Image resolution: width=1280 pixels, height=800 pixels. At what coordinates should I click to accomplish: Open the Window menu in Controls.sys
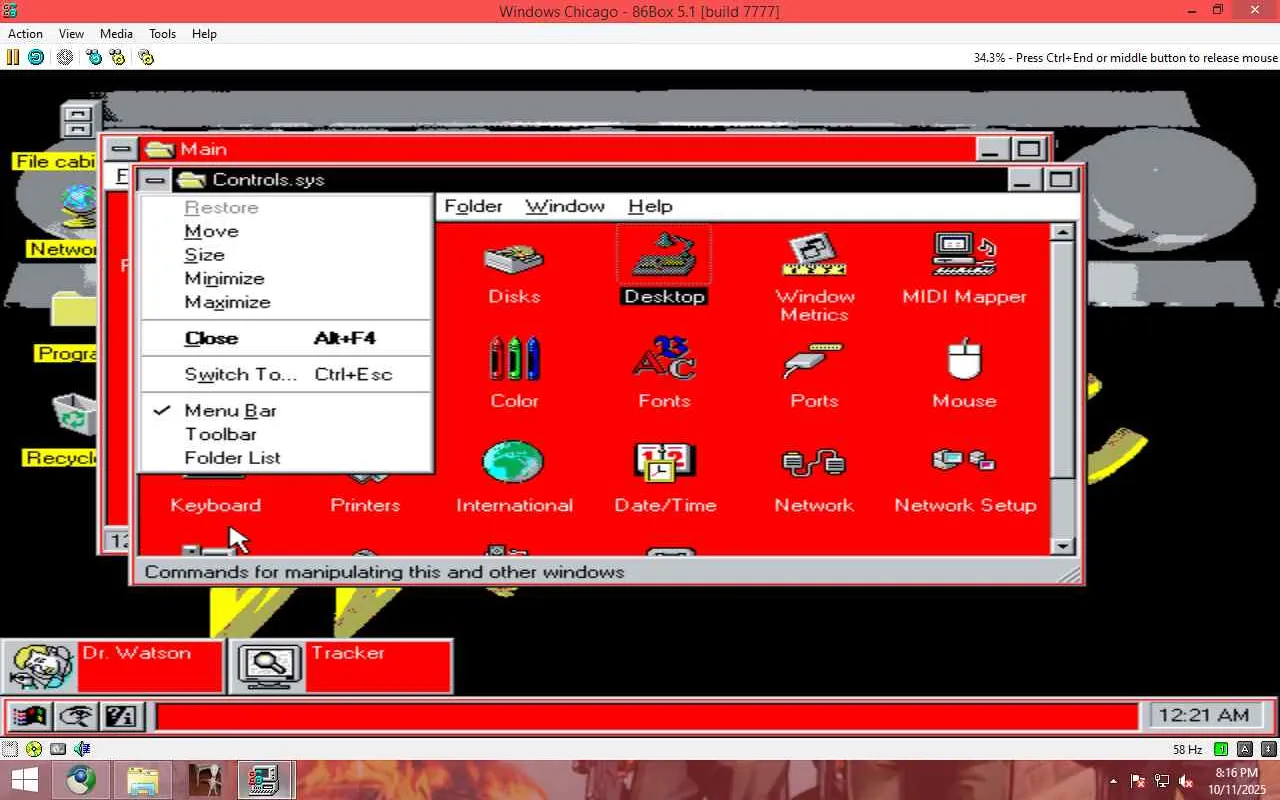coord(565,206)
